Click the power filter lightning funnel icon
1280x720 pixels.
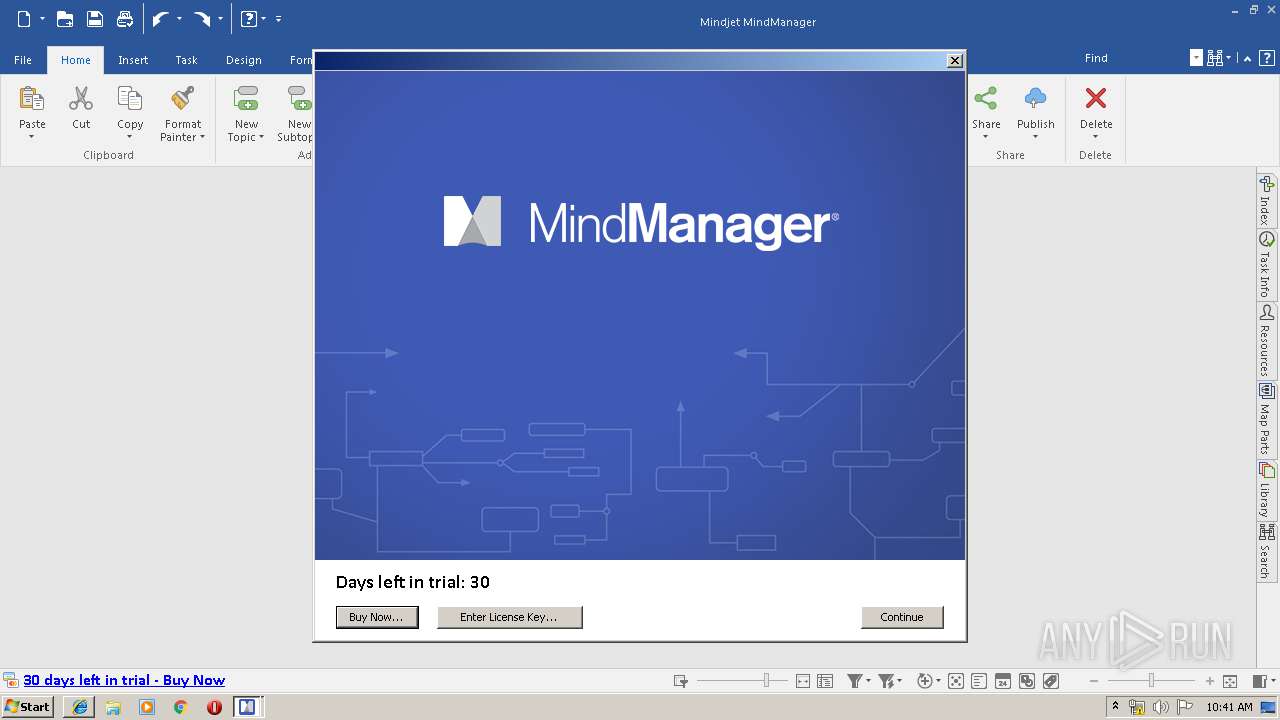point(886,681)
